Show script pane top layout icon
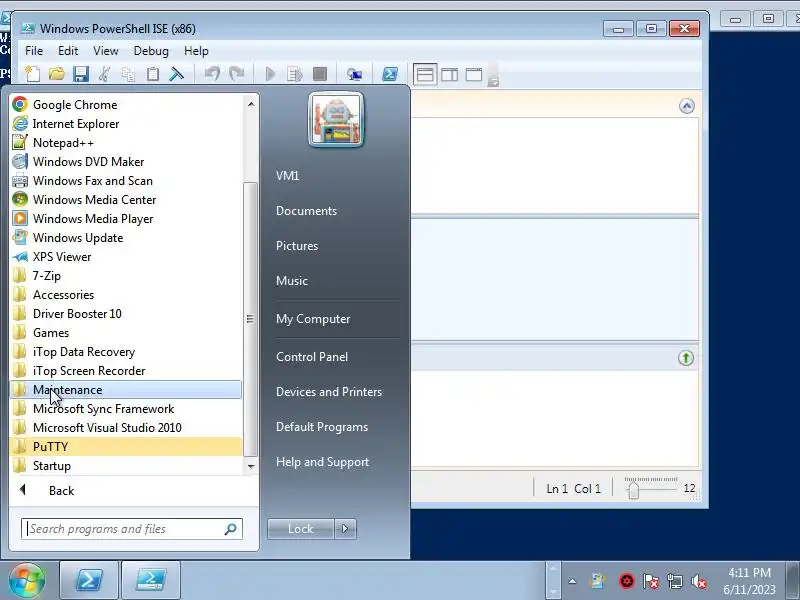The height and width of the screenshot is (600, 800). (424, 74)
